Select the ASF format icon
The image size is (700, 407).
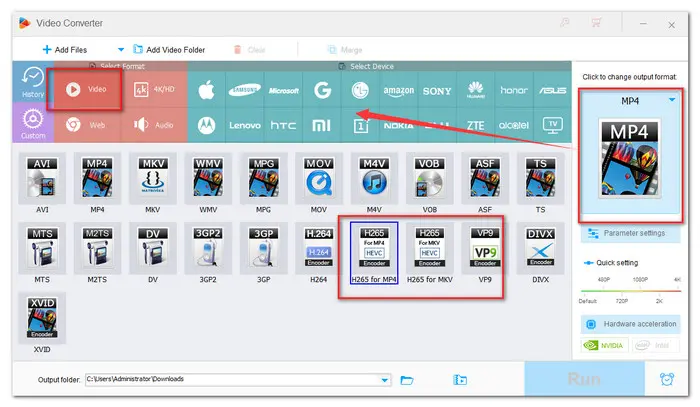click(485, 178)
